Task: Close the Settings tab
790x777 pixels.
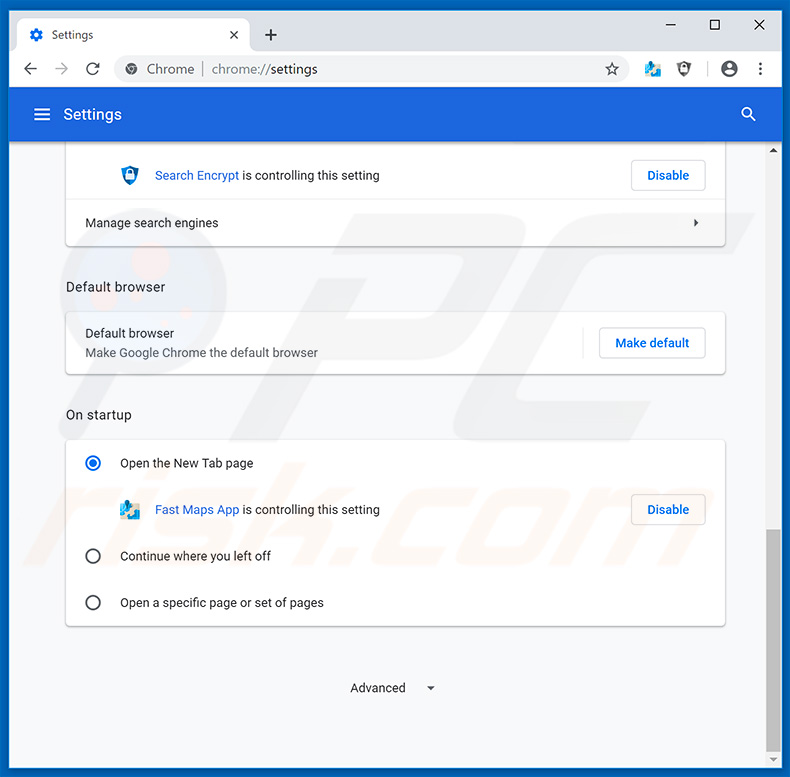Action: coord(234,35)
